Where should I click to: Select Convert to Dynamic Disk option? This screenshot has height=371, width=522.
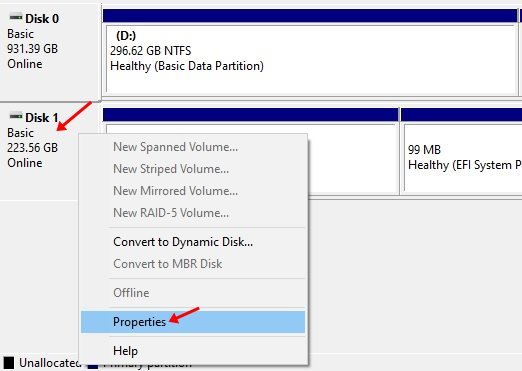193,242
